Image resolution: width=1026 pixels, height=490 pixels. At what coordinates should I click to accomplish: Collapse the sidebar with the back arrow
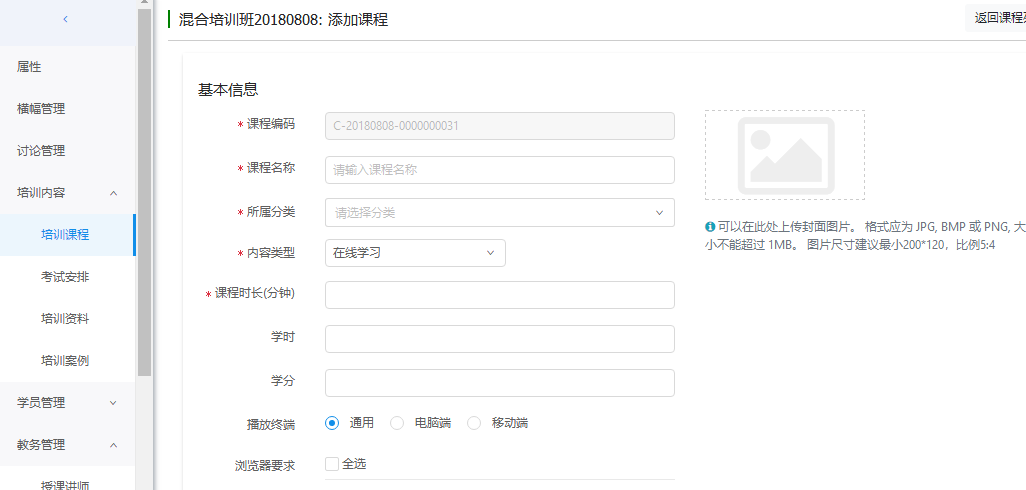(x=66, y=19)
